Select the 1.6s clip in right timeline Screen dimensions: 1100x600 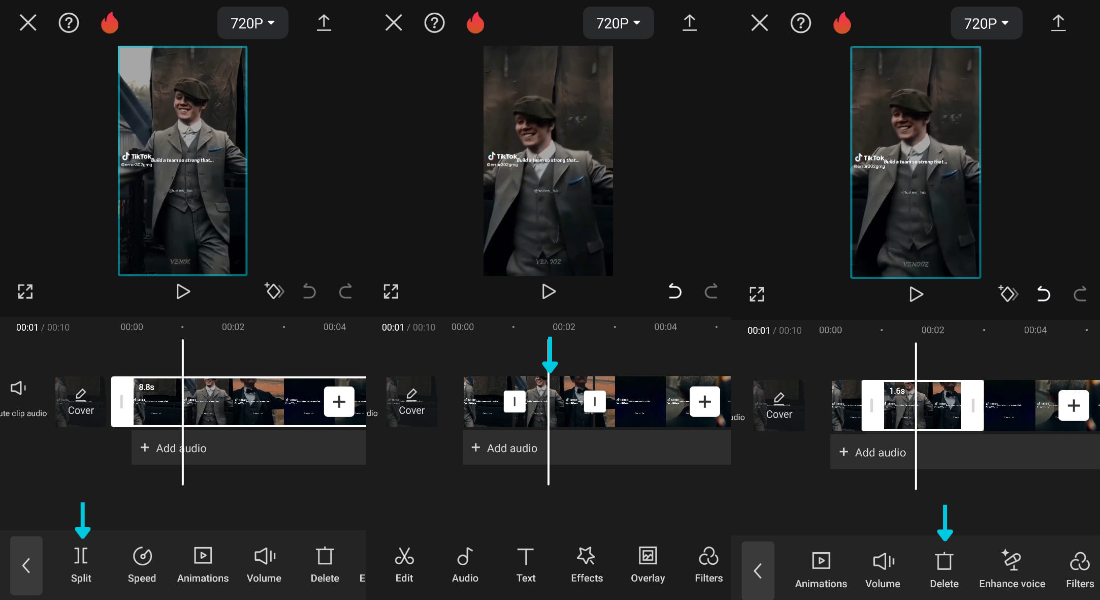(x=923, y=406)
